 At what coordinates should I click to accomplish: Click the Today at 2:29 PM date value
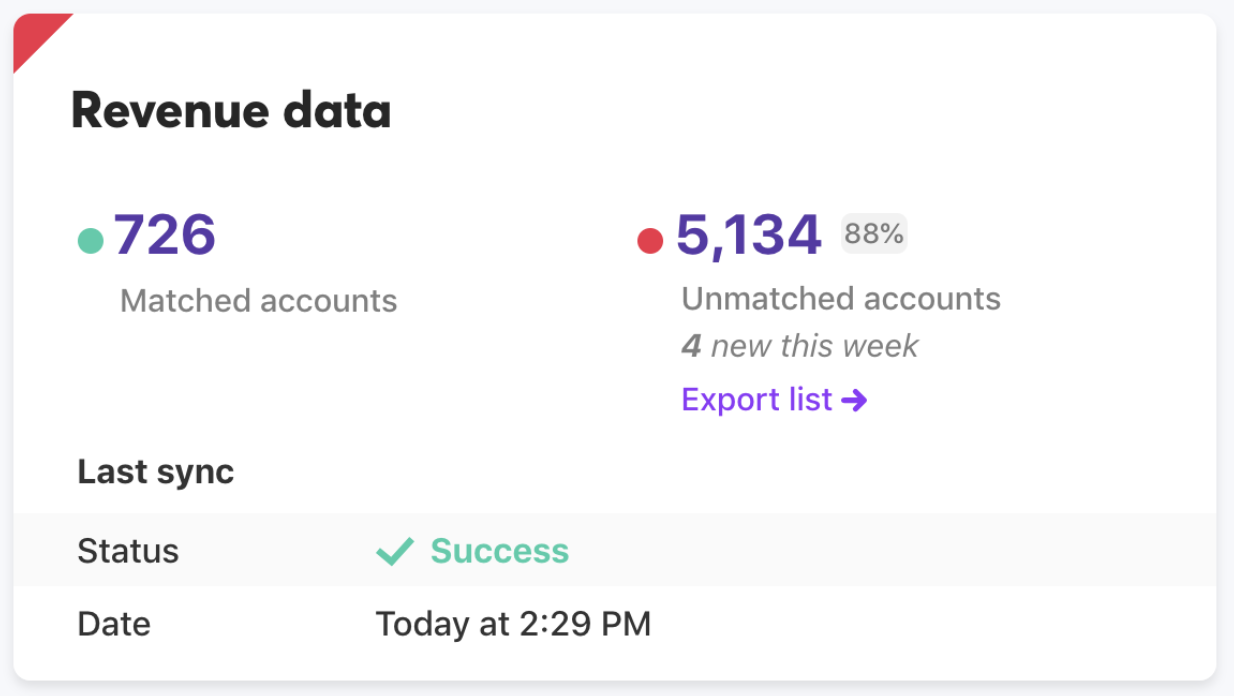point(513,623)
